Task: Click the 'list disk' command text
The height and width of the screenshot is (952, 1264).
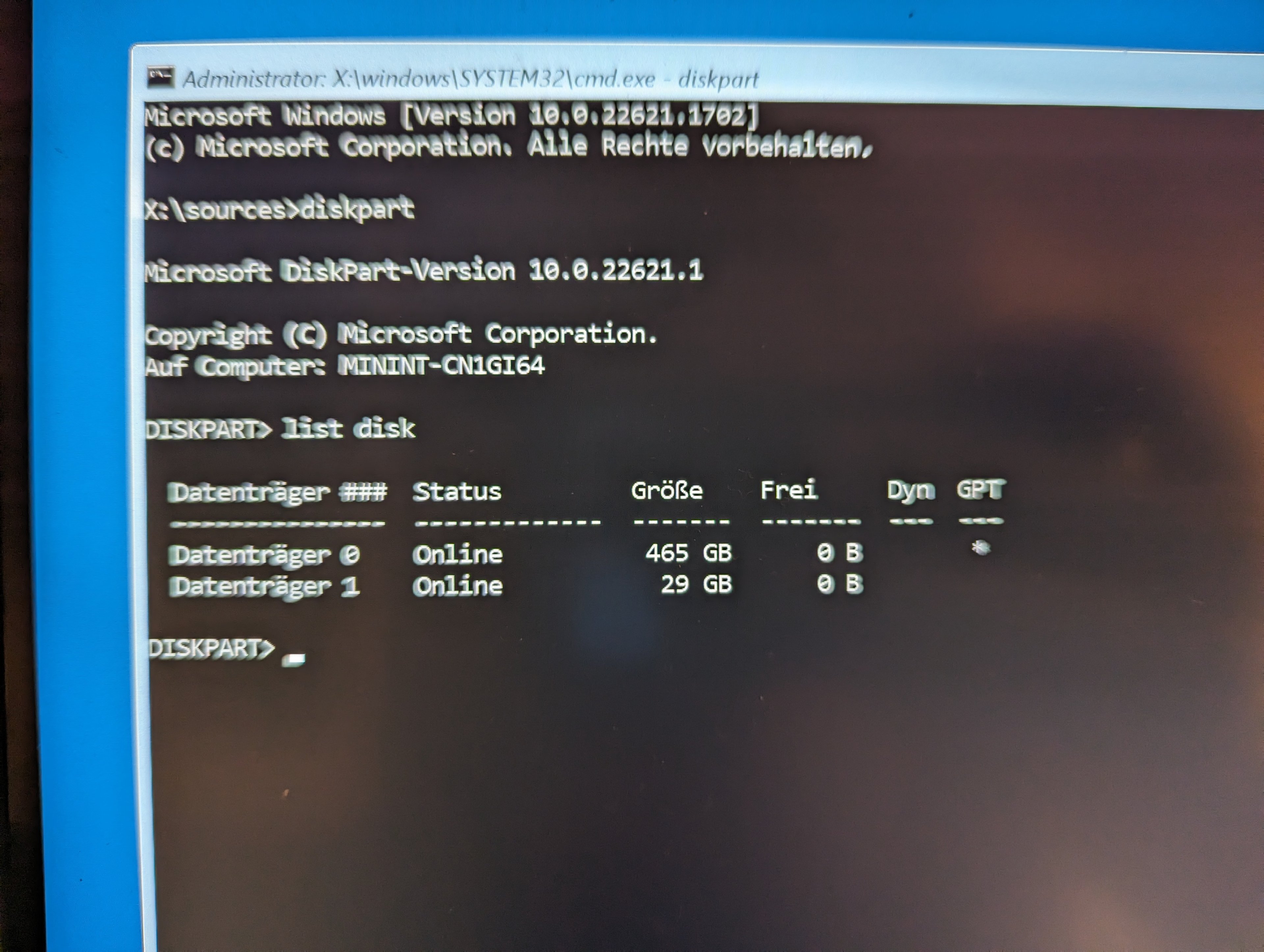Action: (x=348, y=429)
